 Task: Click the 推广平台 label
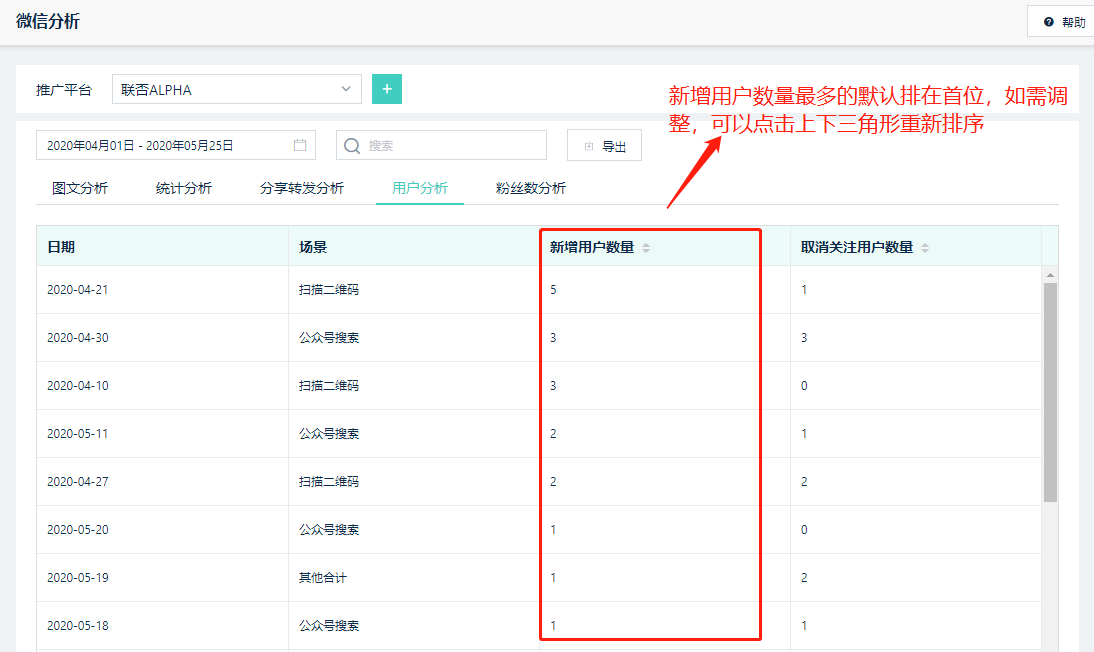click(63, 90)
